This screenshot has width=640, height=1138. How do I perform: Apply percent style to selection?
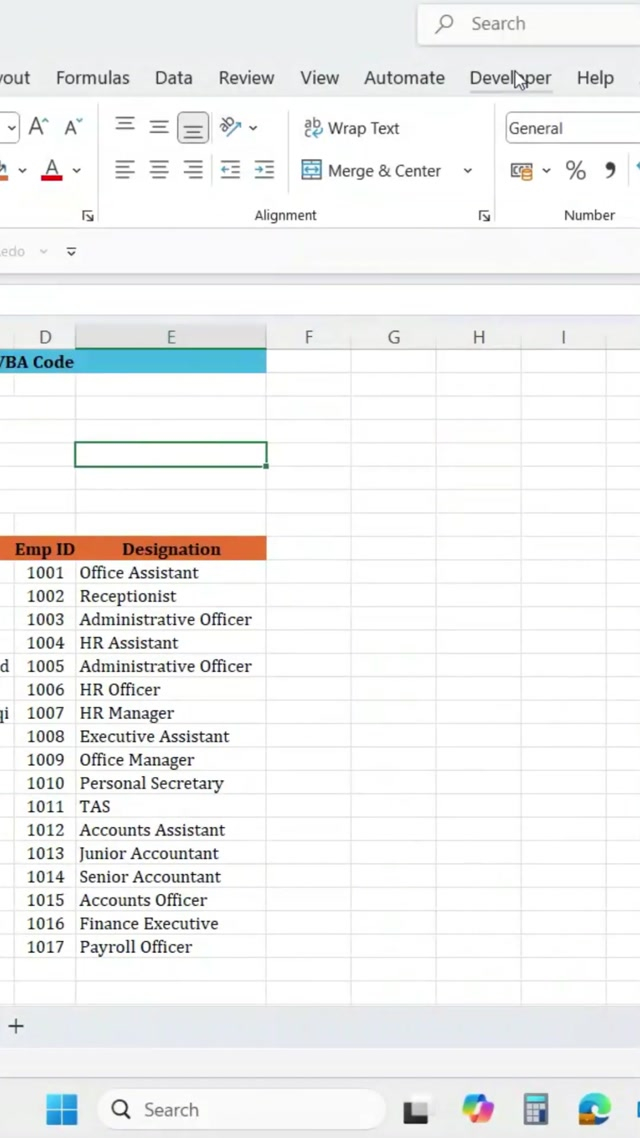point(575,171)
